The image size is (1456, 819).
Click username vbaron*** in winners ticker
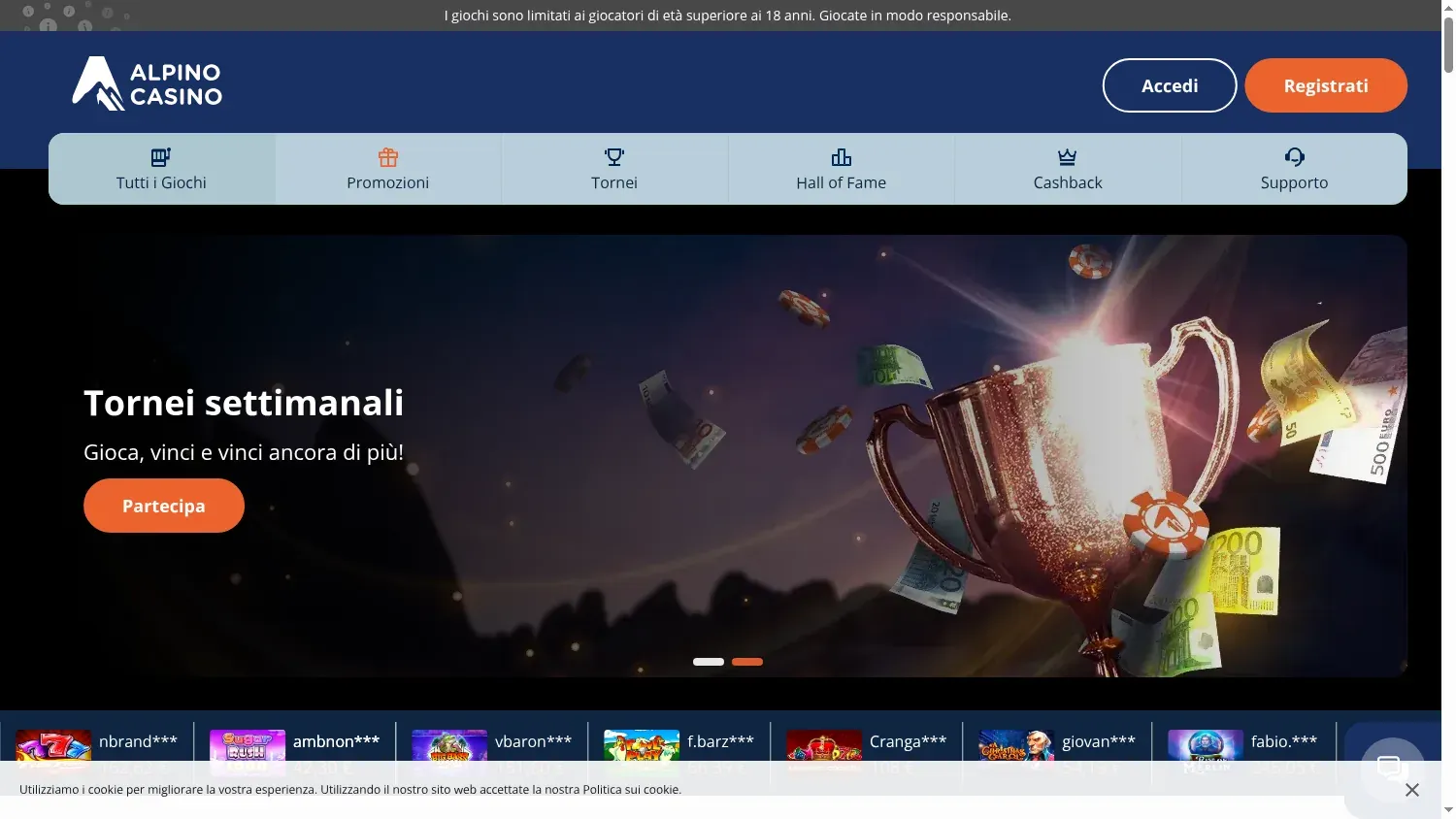point(533,741)
